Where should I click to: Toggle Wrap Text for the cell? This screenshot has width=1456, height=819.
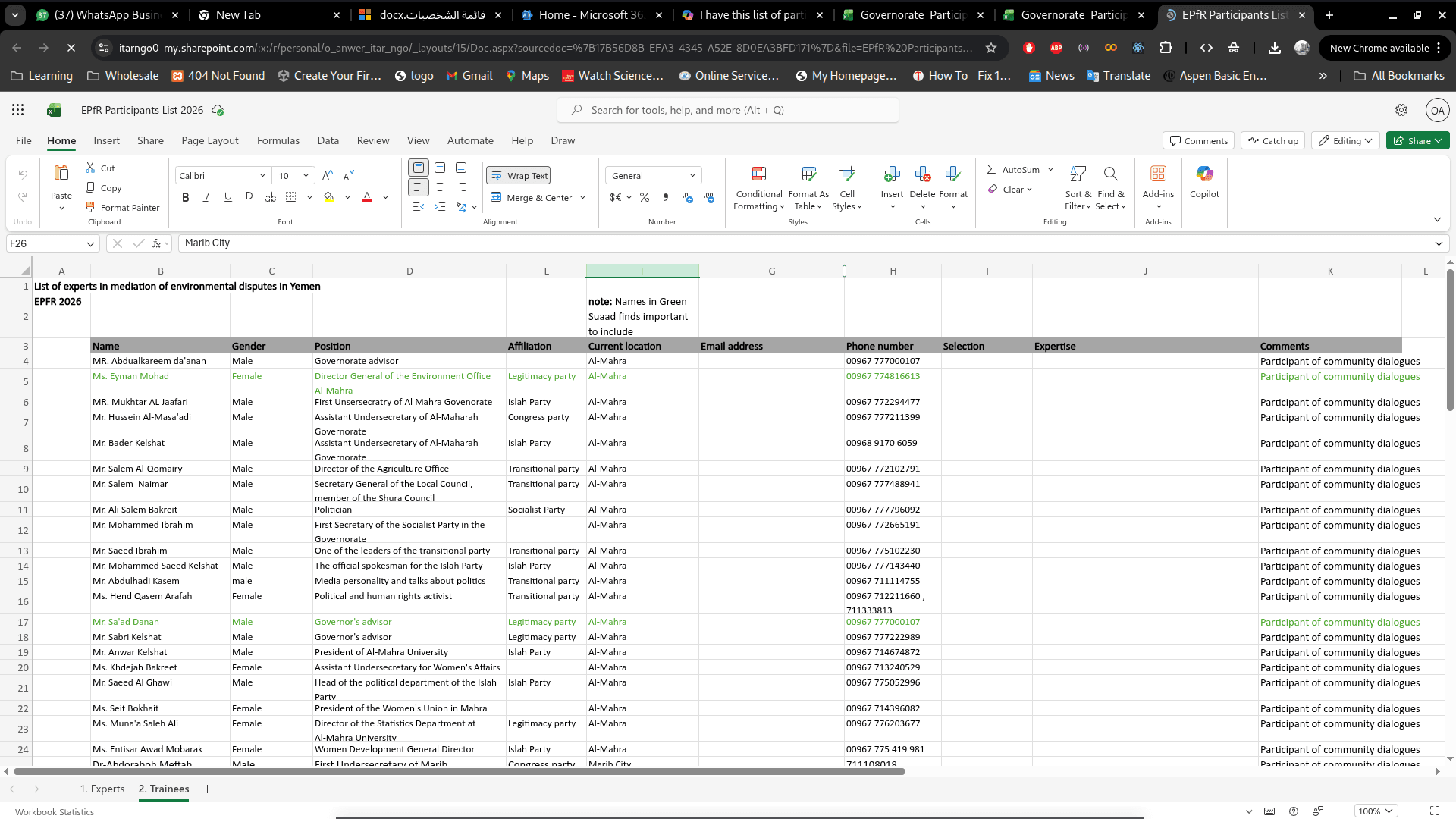tap(519, 175)
